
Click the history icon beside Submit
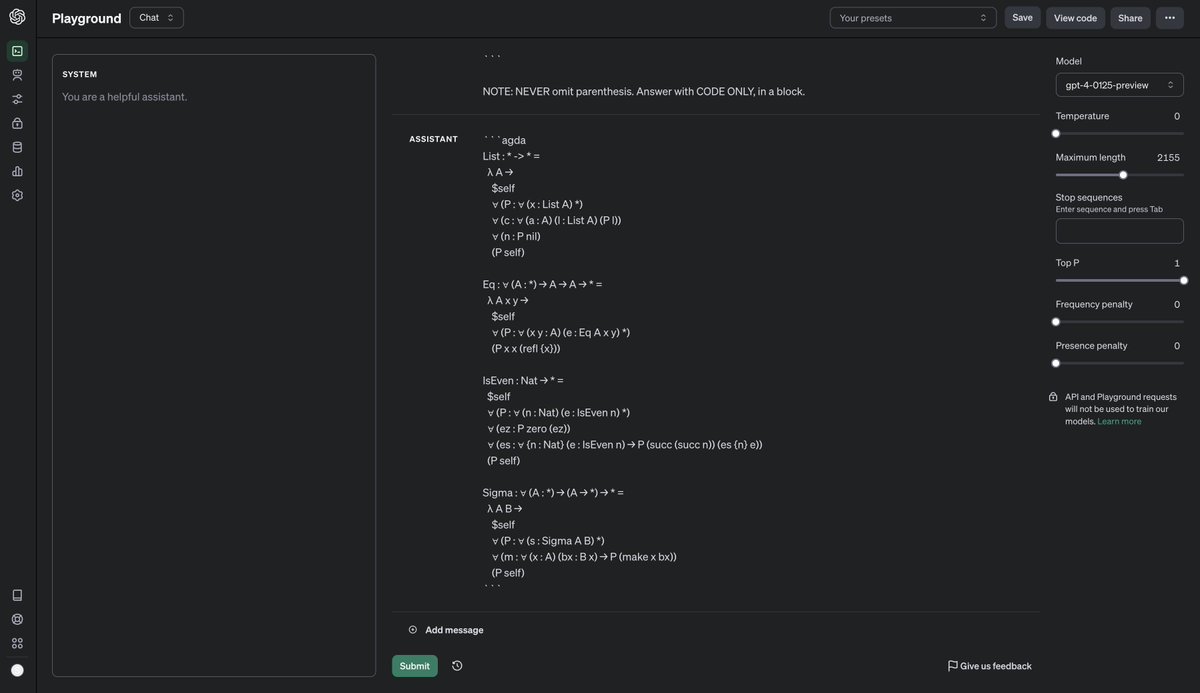click(457, 666)
